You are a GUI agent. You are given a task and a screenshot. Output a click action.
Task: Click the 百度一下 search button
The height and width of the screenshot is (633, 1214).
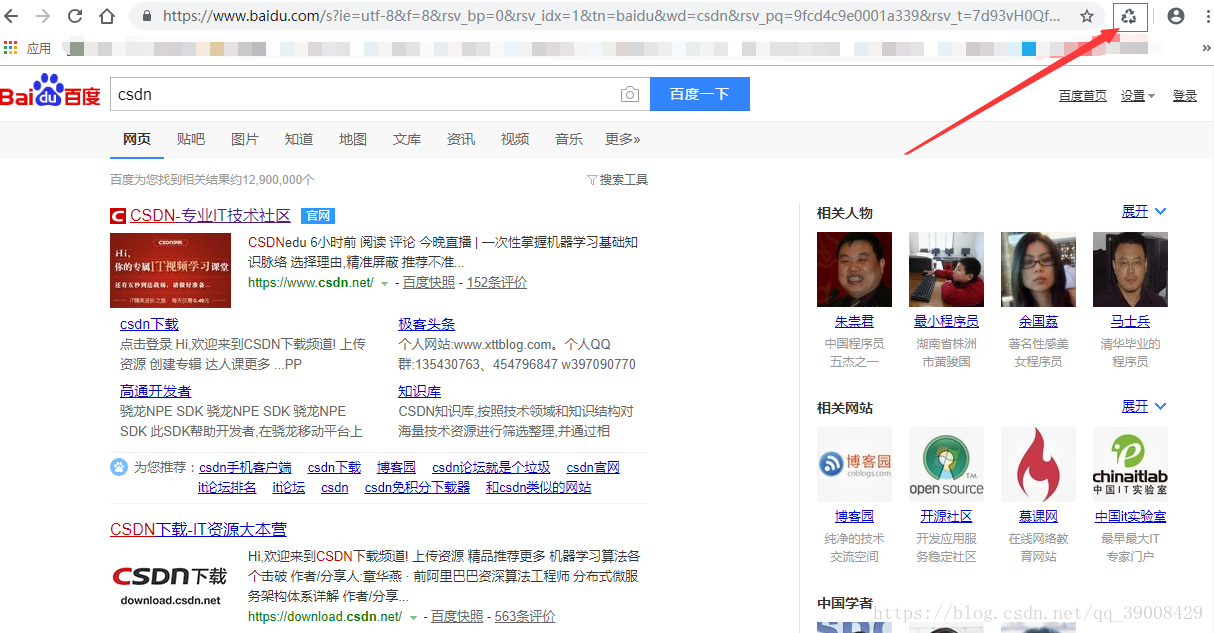(700, 94)
